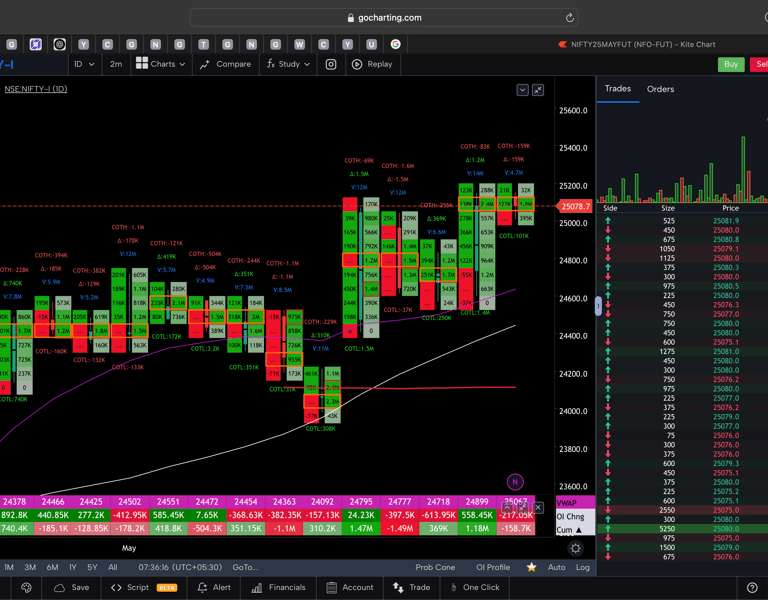Image resolution: width=768 pixels, height=600 pixels.
Task: Click VWAP cell showing 24795
Action: click(361, 502)
